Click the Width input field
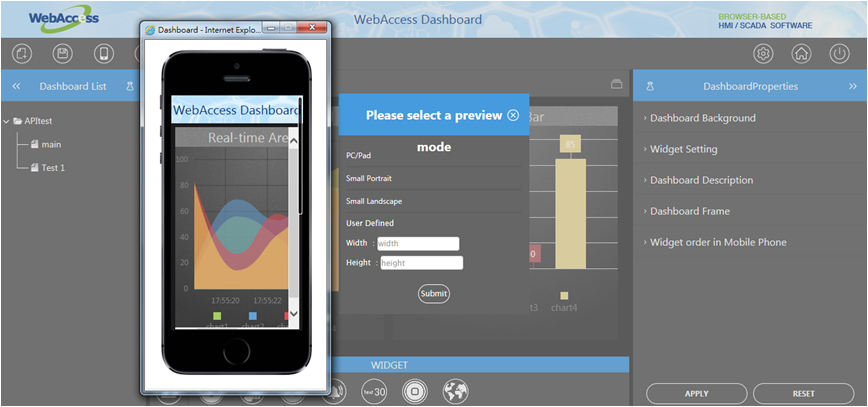 tap(418, 244)
